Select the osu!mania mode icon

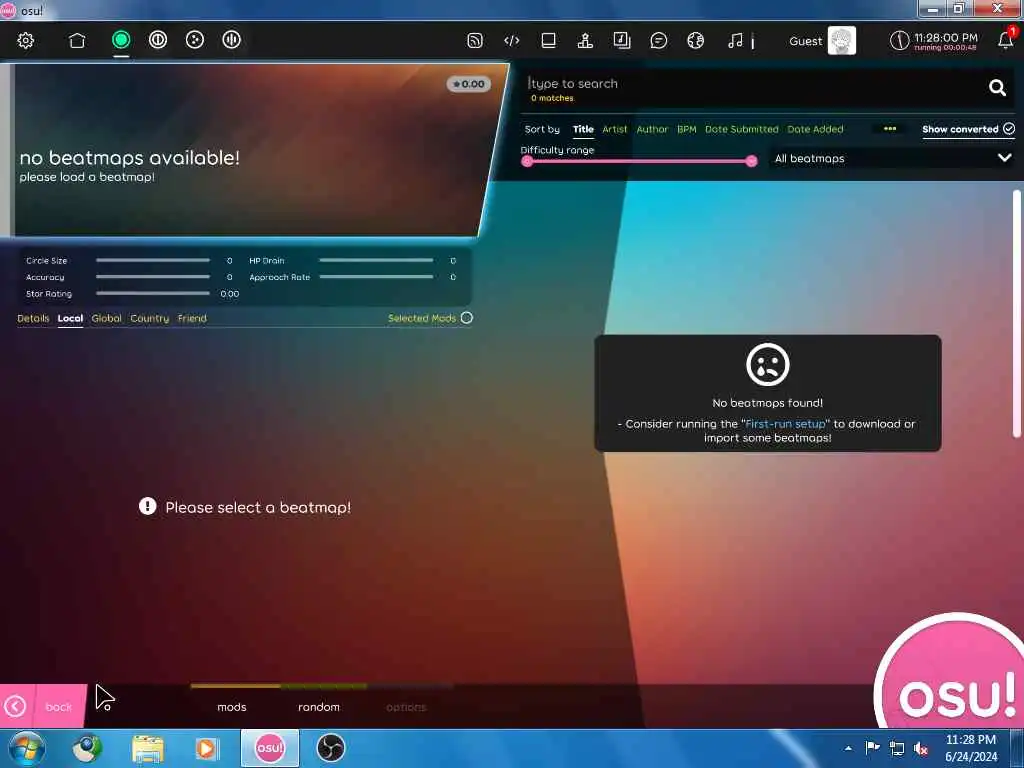pos(231,40)
